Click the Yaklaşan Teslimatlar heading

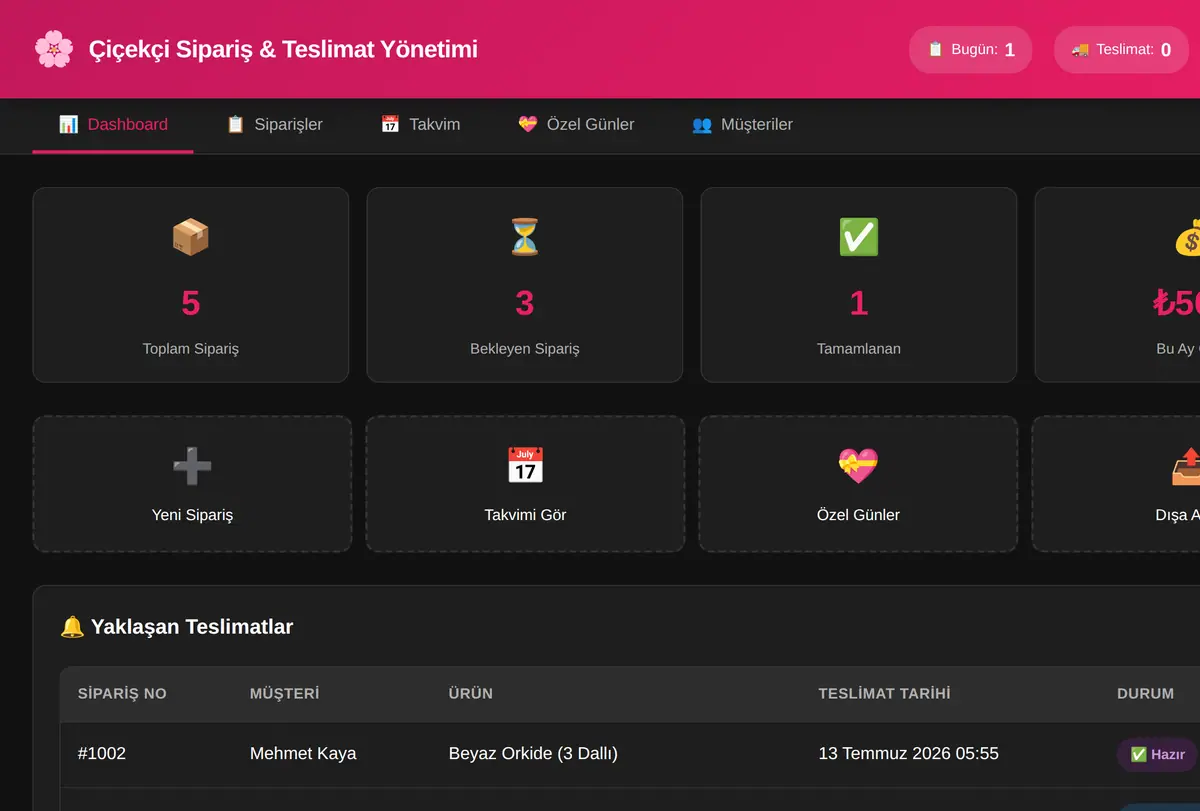coord(192,627)
